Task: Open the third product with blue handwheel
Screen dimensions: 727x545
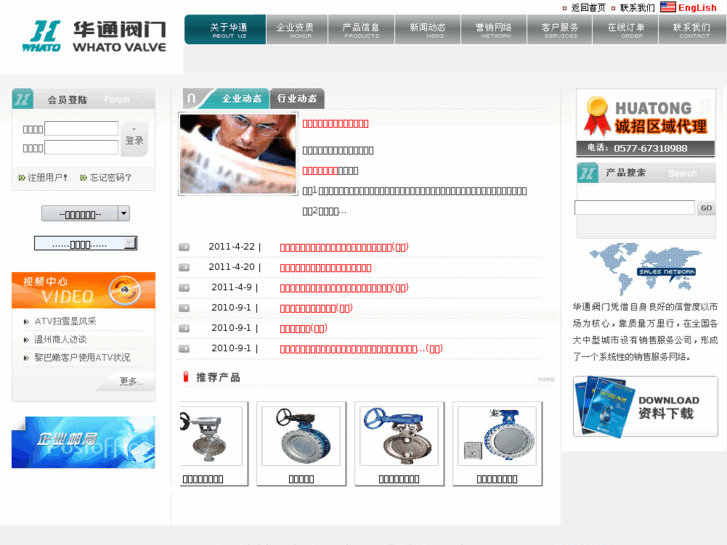Action: click(x=399, y=444)
